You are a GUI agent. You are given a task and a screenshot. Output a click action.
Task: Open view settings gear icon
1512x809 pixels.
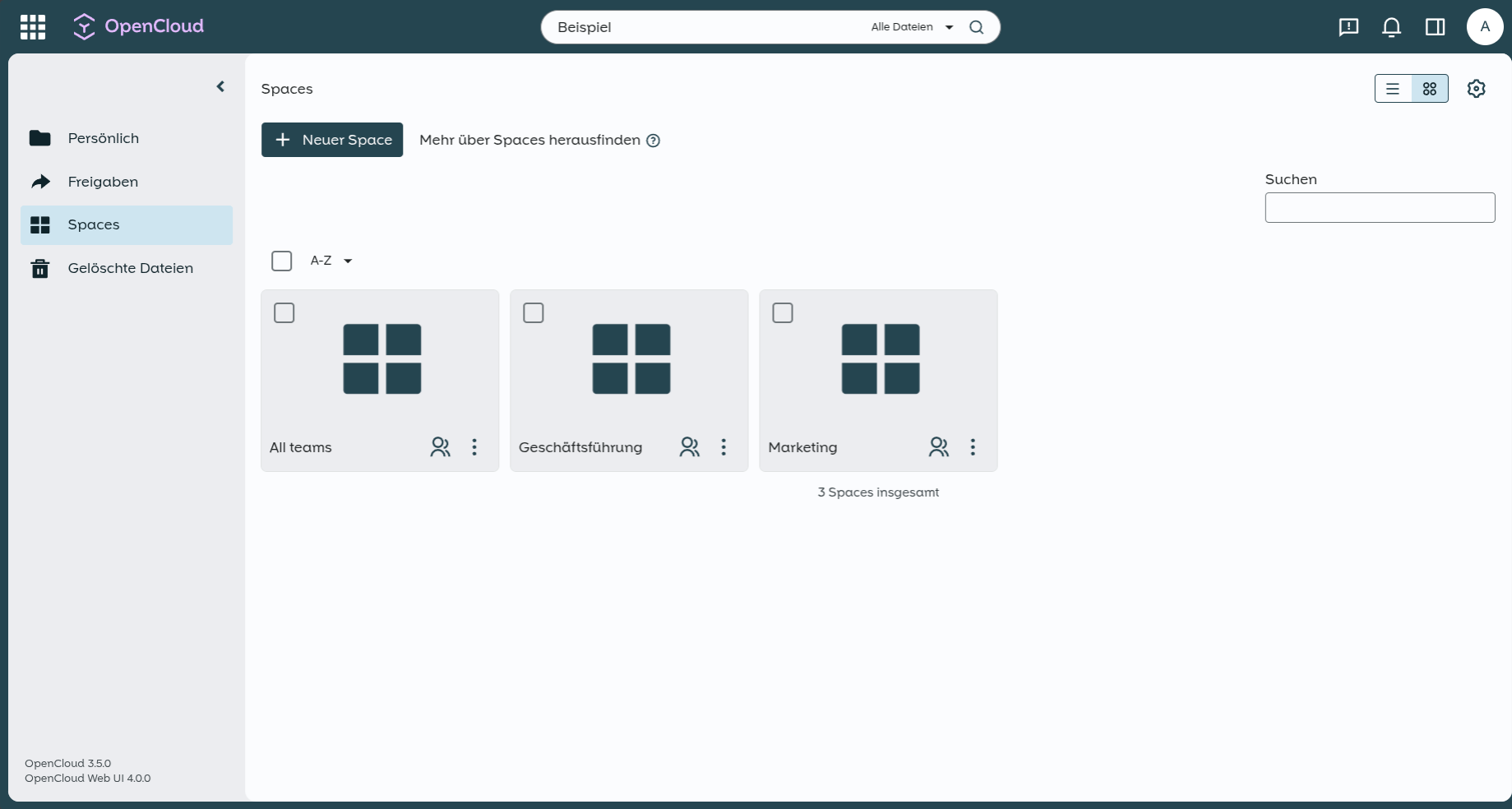tap(1476, 89)
